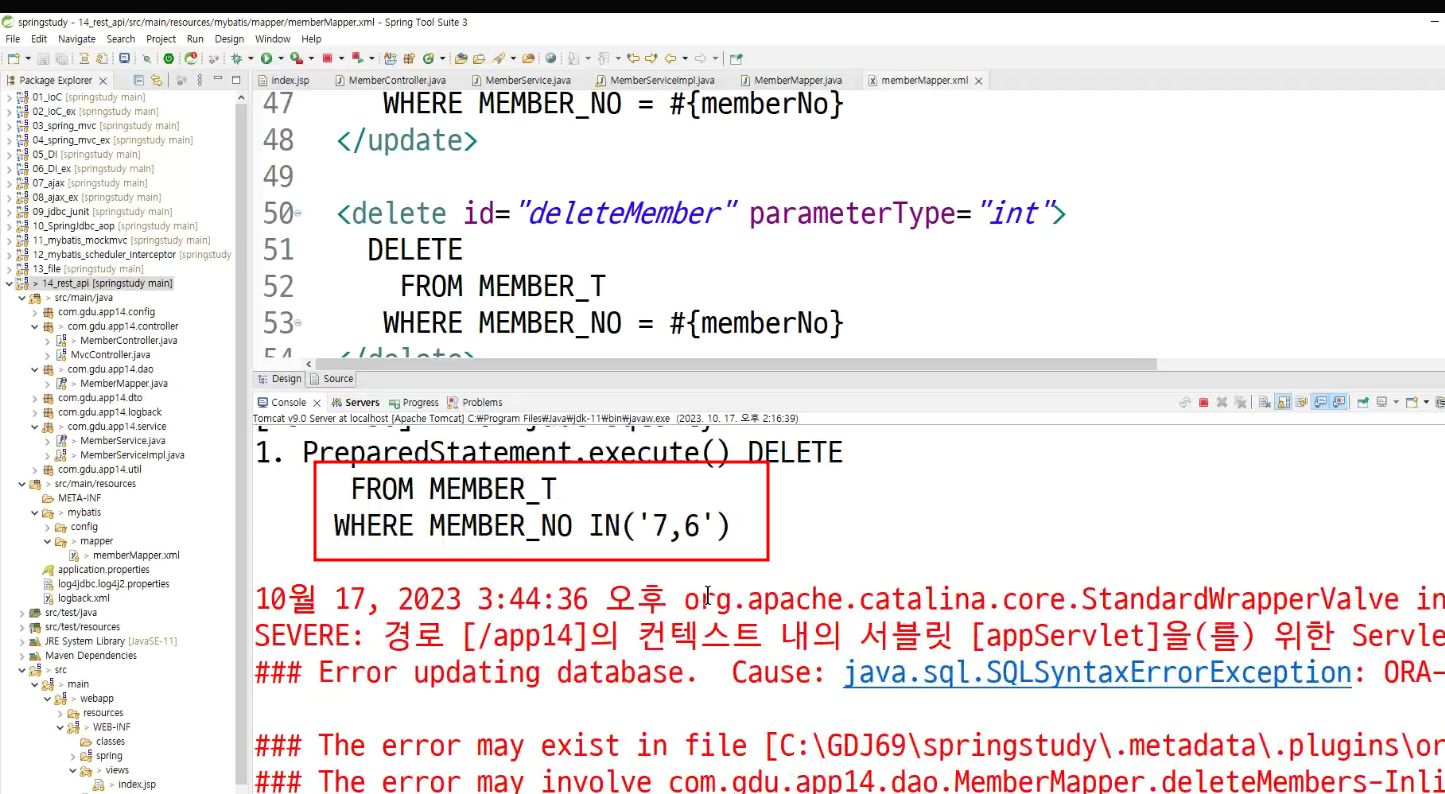Open the Window menu
The width and height of the screenshot is (1445, 794).
tap(273, 39)
